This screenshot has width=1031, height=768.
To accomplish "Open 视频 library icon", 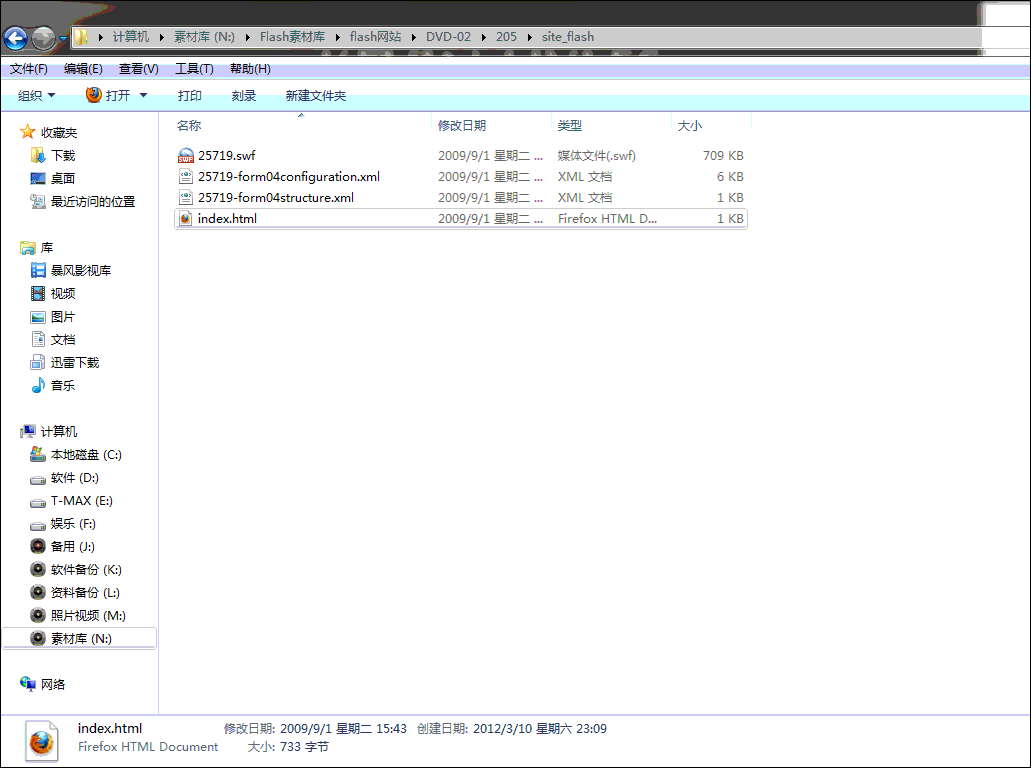I will coord(38,293).
